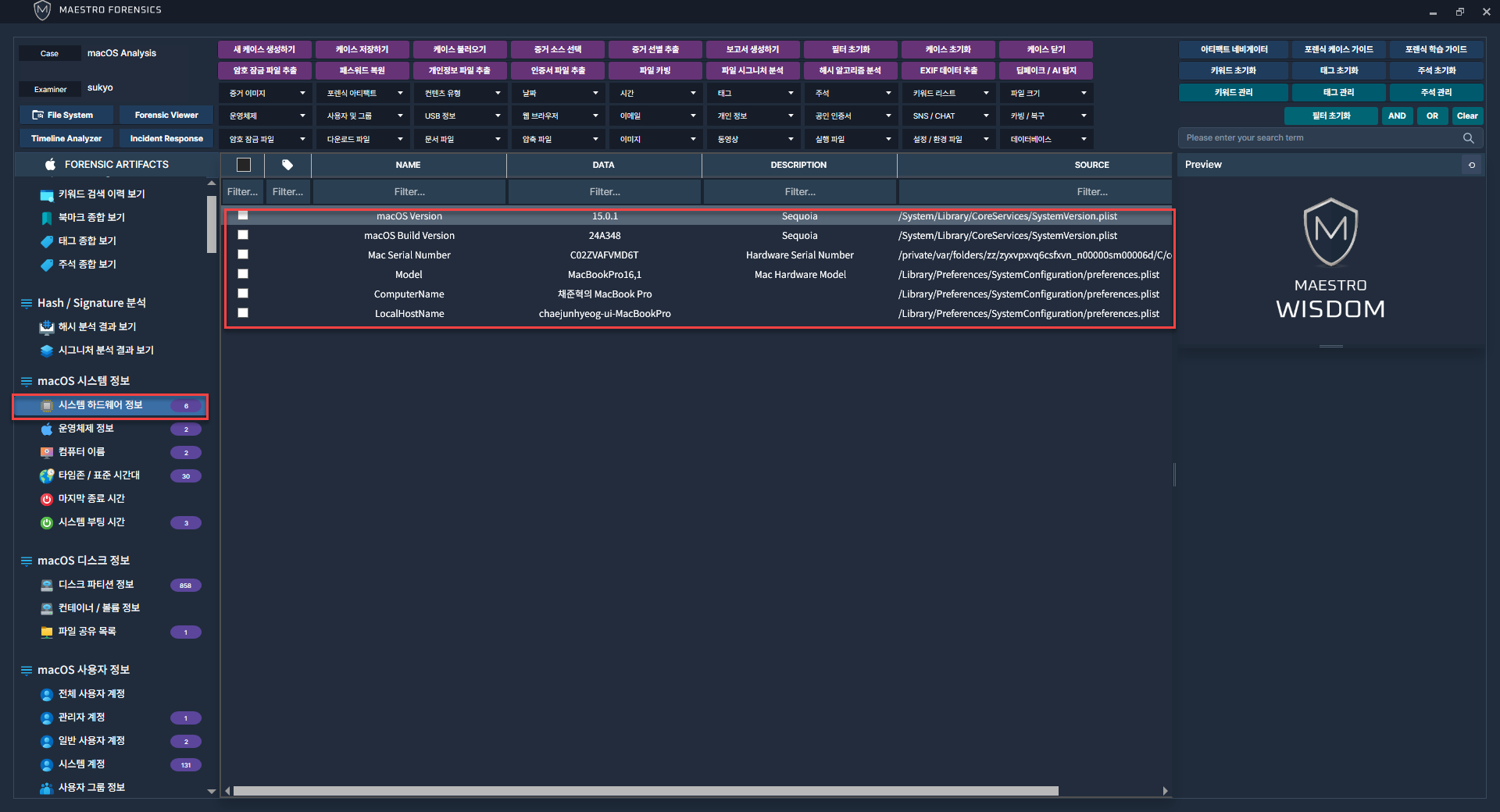Click the search term input field
The image size is (1500, 812).
(1320, 138)
